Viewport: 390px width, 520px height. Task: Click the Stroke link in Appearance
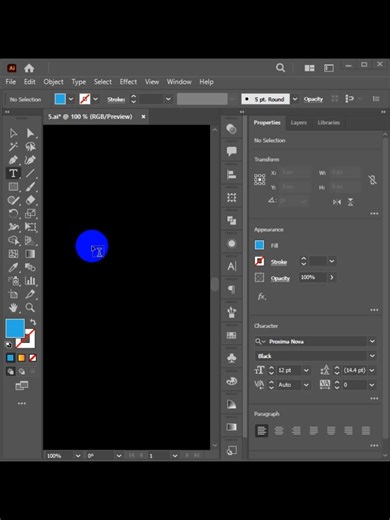point(279,262)
